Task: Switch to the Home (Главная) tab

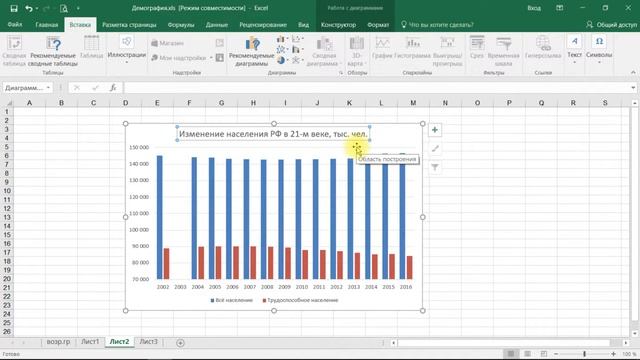Action: 47,24
